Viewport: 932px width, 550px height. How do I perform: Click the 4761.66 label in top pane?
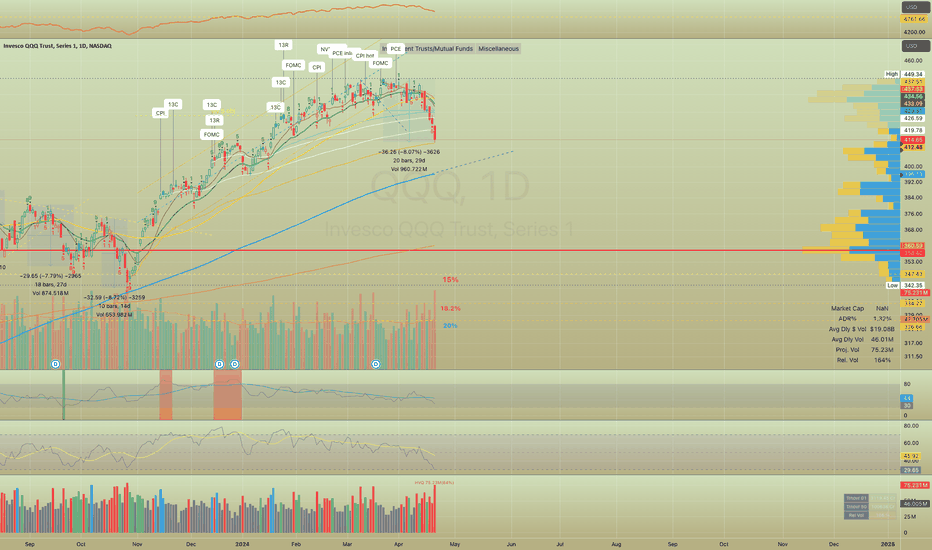point(914,20)
